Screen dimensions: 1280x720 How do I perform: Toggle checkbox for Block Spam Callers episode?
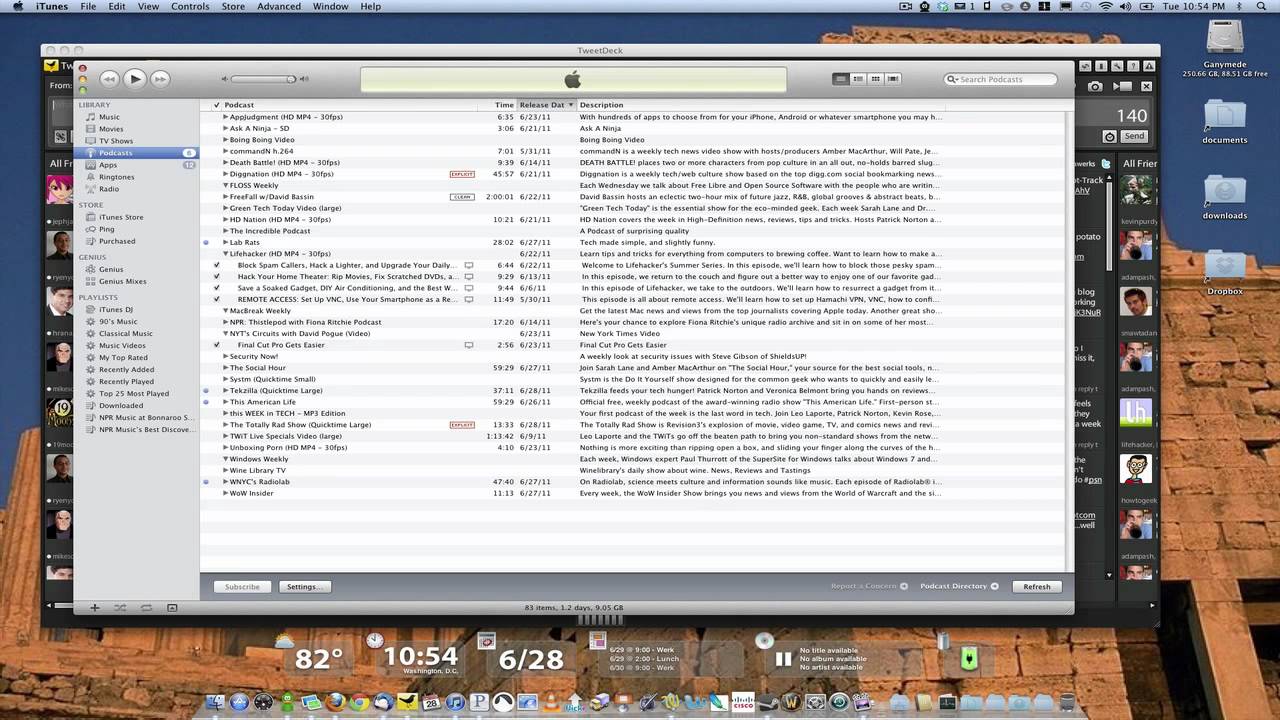pyautogui.click(x=217, y=265)
